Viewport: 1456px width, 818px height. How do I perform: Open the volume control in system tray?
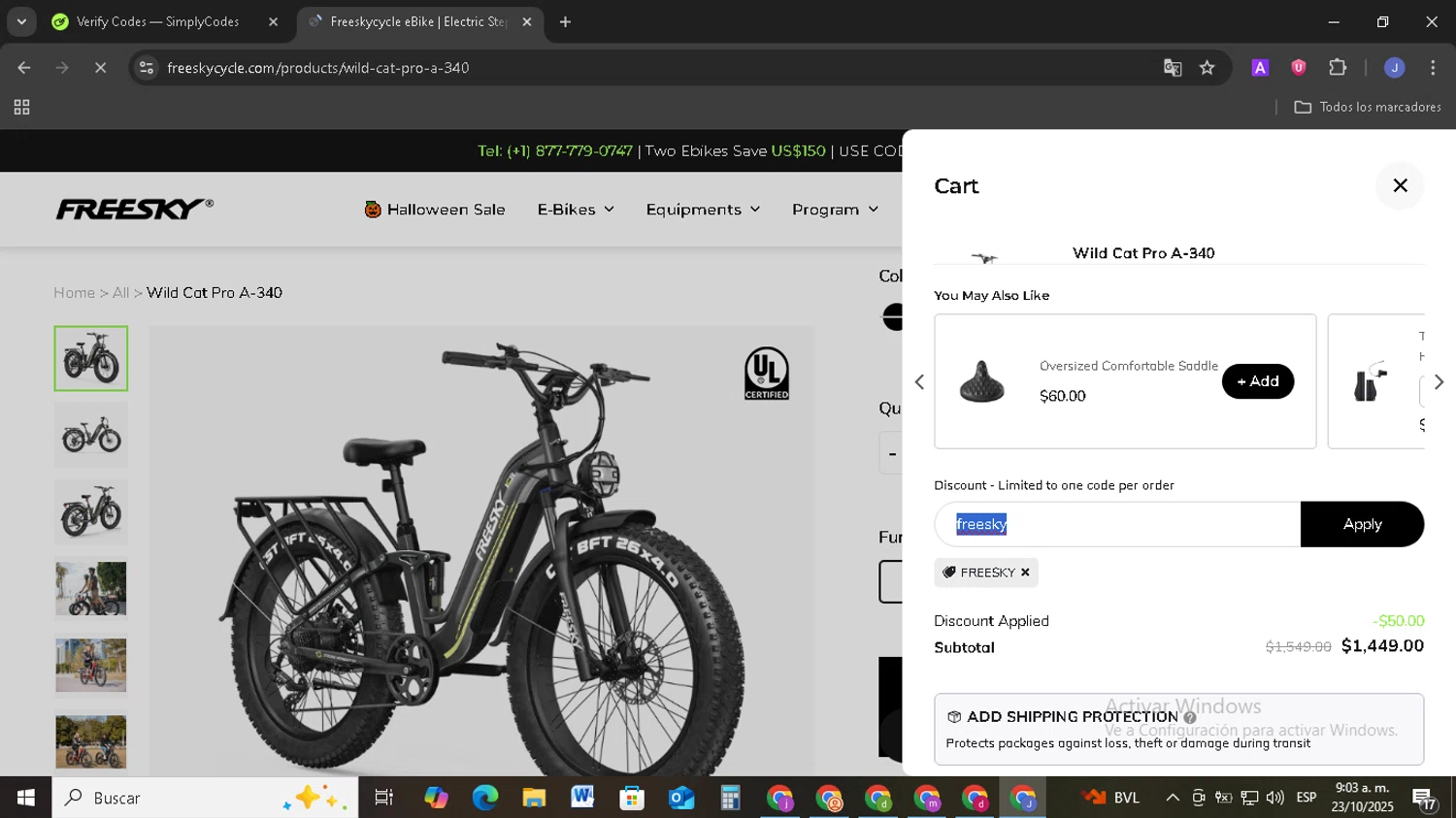[1275, 798]
